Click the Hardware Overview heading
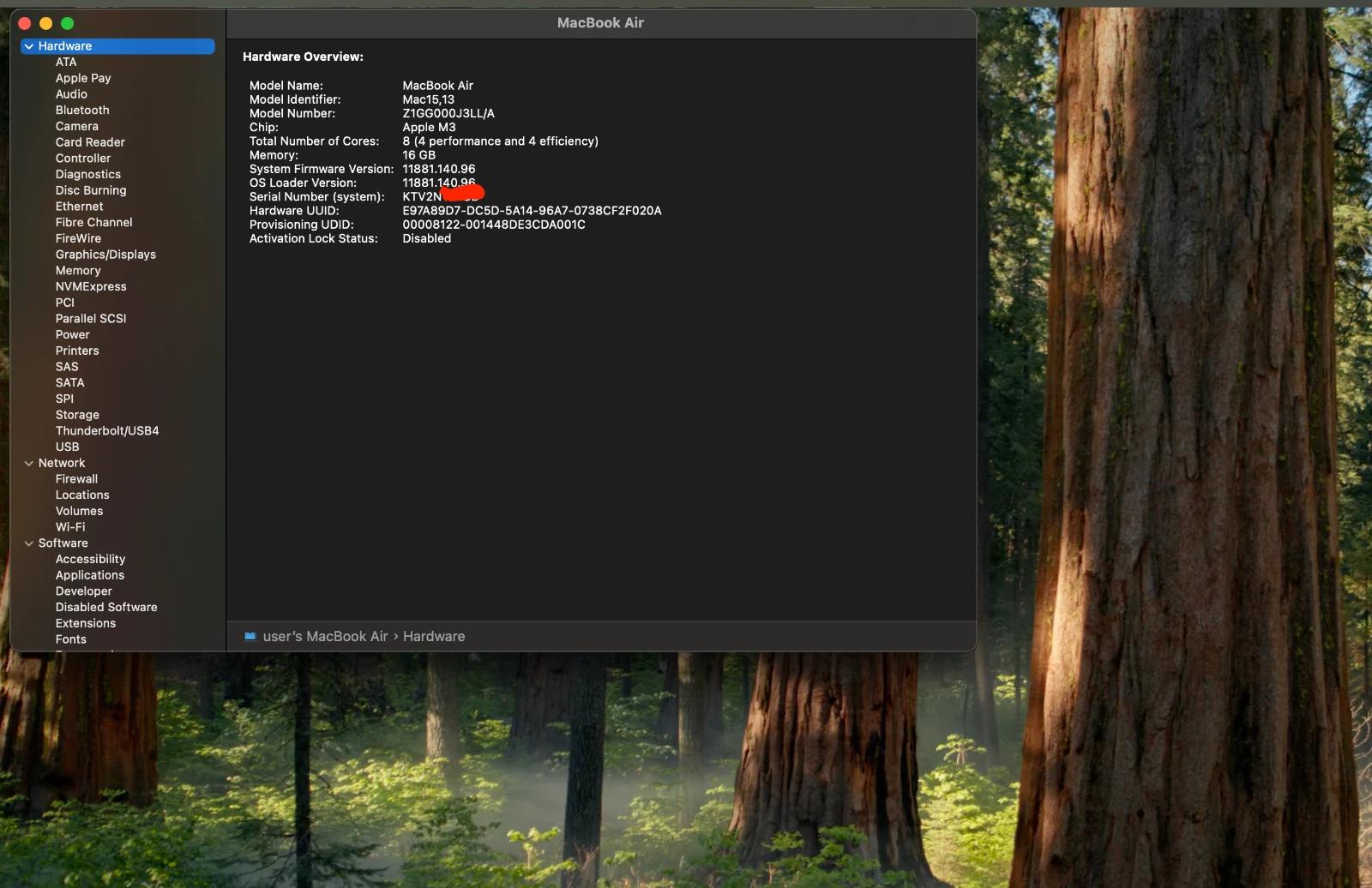The width and height of the screenshot is (1372, 888). click(303, 57)
